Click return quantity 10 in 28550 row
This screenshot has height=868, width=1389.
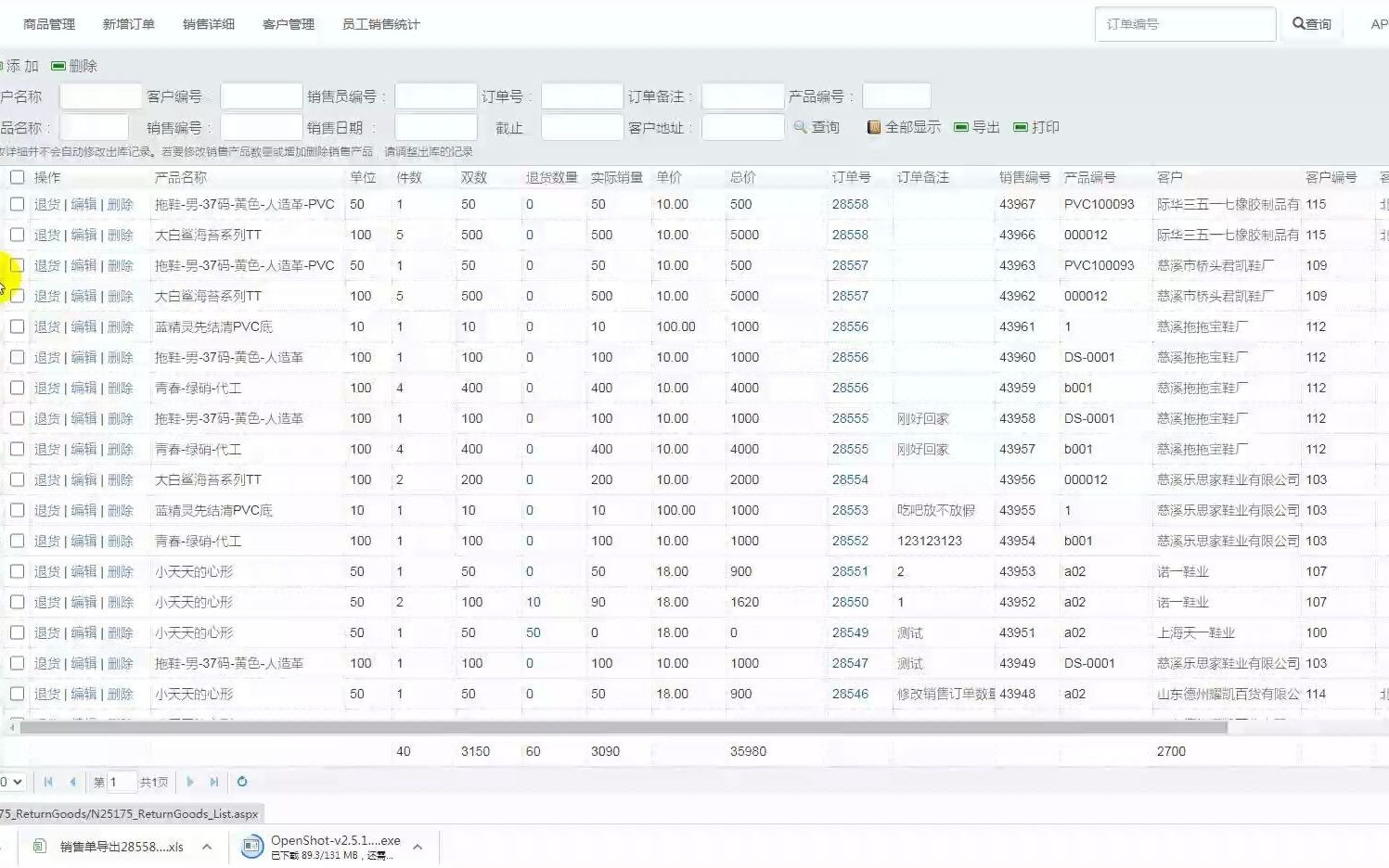pyautogui.click(x=534, y=602)
